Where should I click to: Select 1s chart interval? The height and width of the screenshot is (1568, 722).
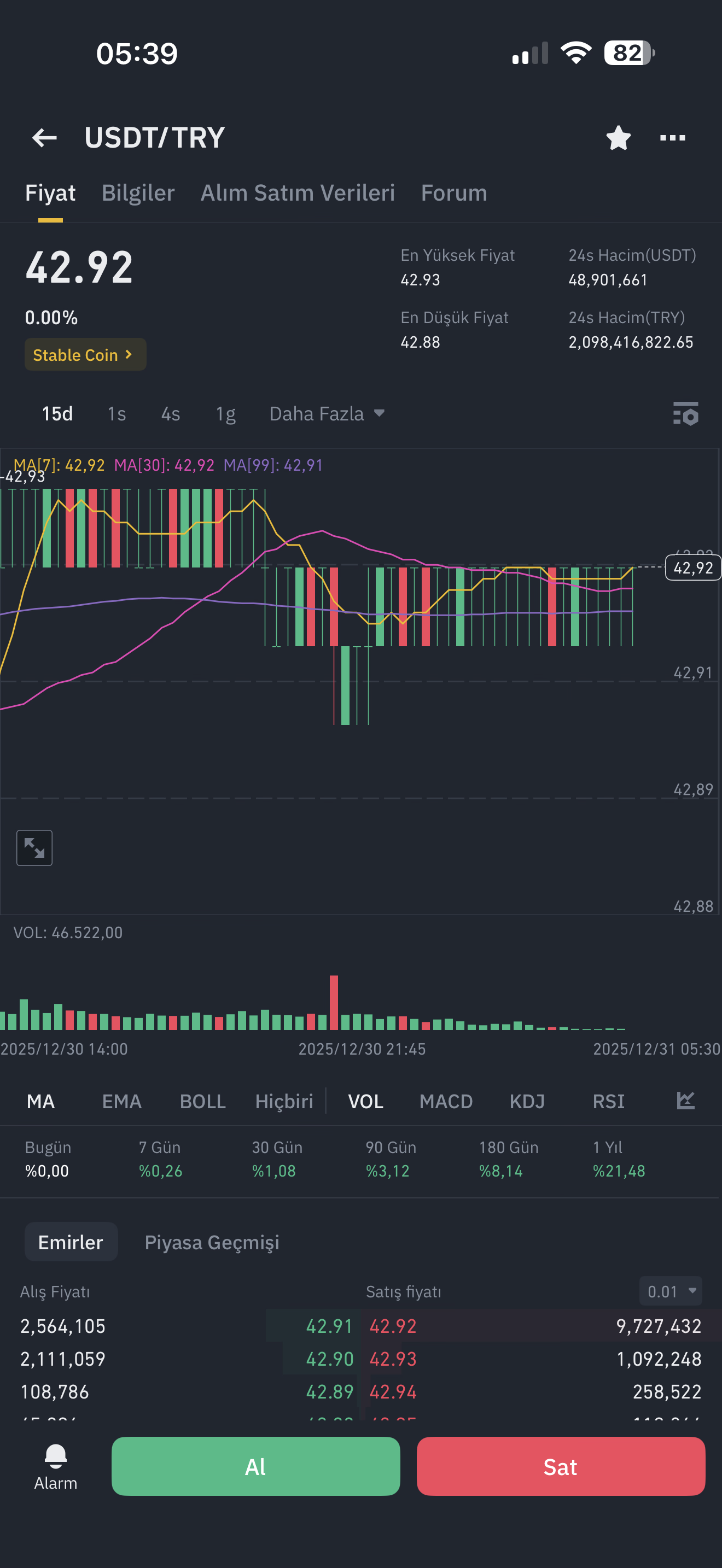(117, 414)
